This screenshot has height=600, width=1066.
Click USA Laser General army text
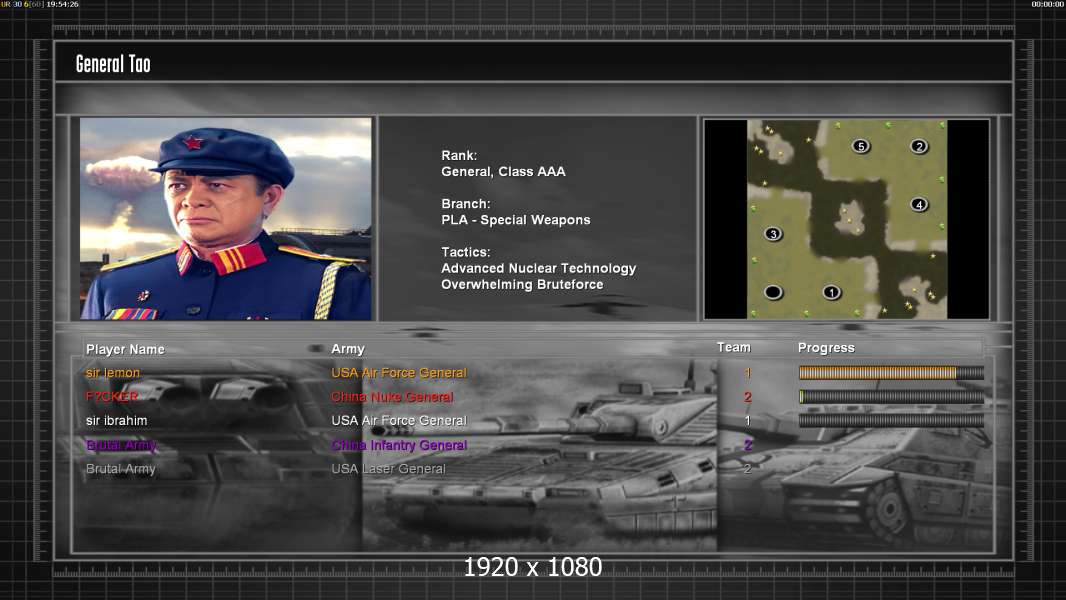pyautogui.click(x=388, y=469)
